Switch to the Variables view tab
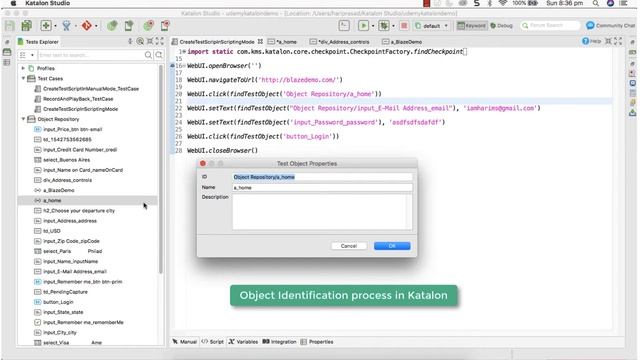640x360 pixels. click(x=243, y=342)
